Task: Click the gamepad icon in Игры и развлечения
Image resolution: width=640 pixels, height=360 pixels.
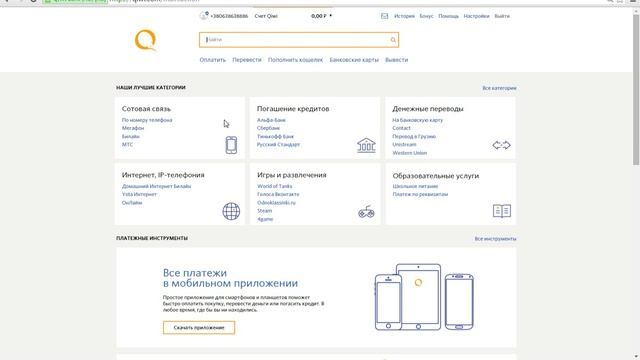Action: tap(366, 212)
